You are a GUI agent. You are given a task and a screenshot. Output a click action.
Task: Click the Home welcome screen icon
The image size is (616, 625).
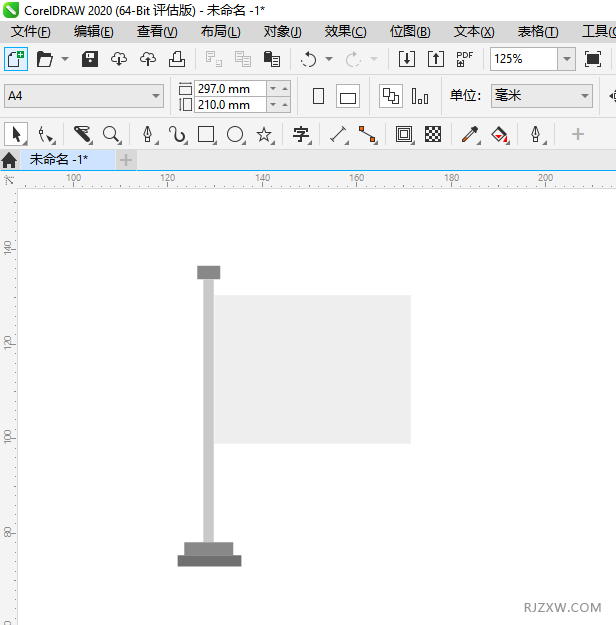tap(9, 160)
